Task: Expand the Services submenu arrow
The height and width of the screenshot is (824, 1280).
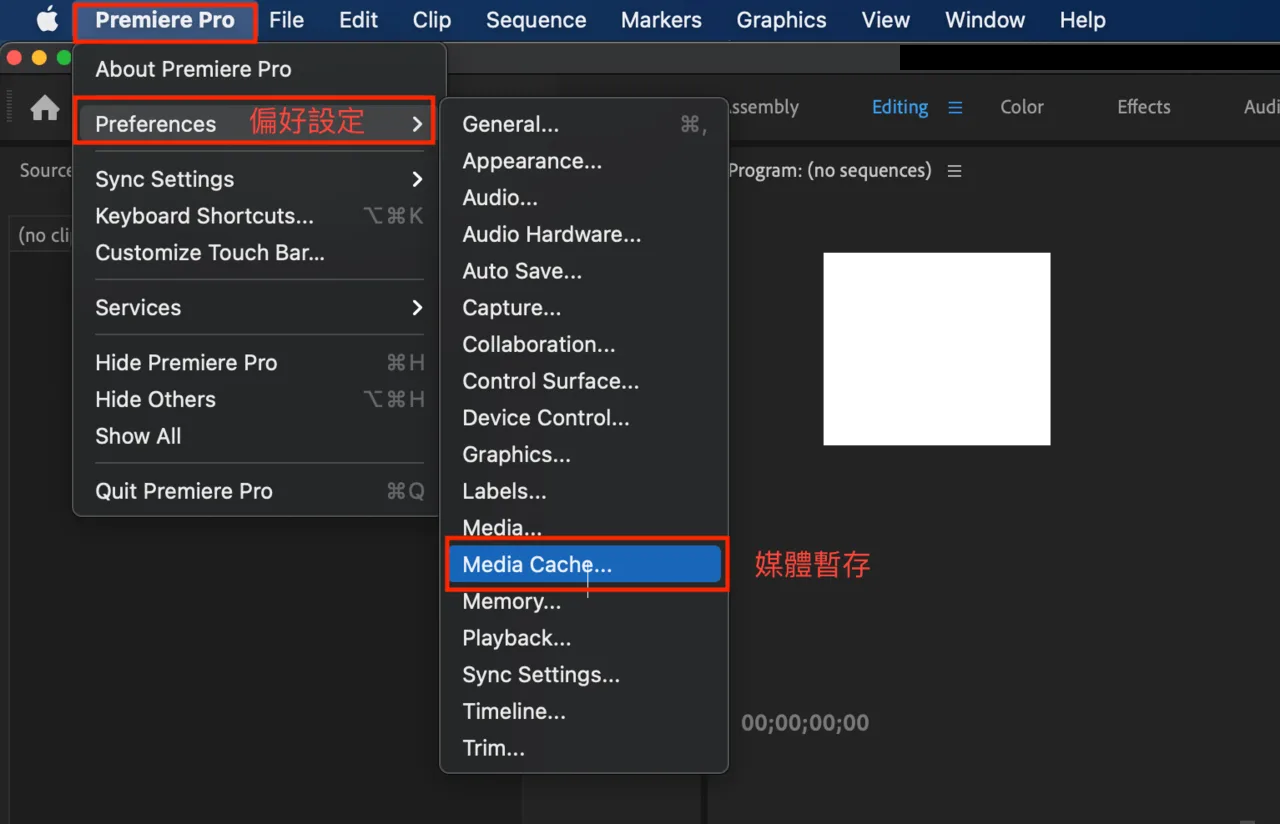Action: point(417,308)
